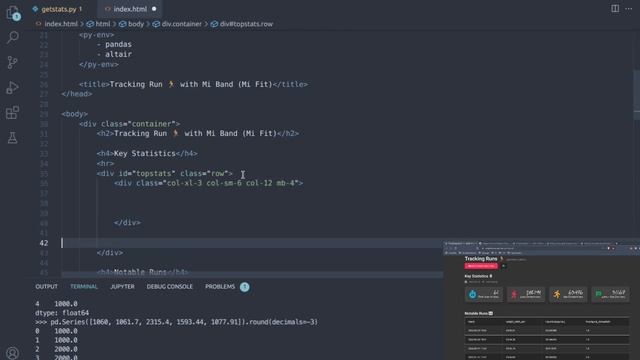Click the editor vertical scrollbar
The image size is (640, 360).
pyautogui.click(x=637, y=94)
